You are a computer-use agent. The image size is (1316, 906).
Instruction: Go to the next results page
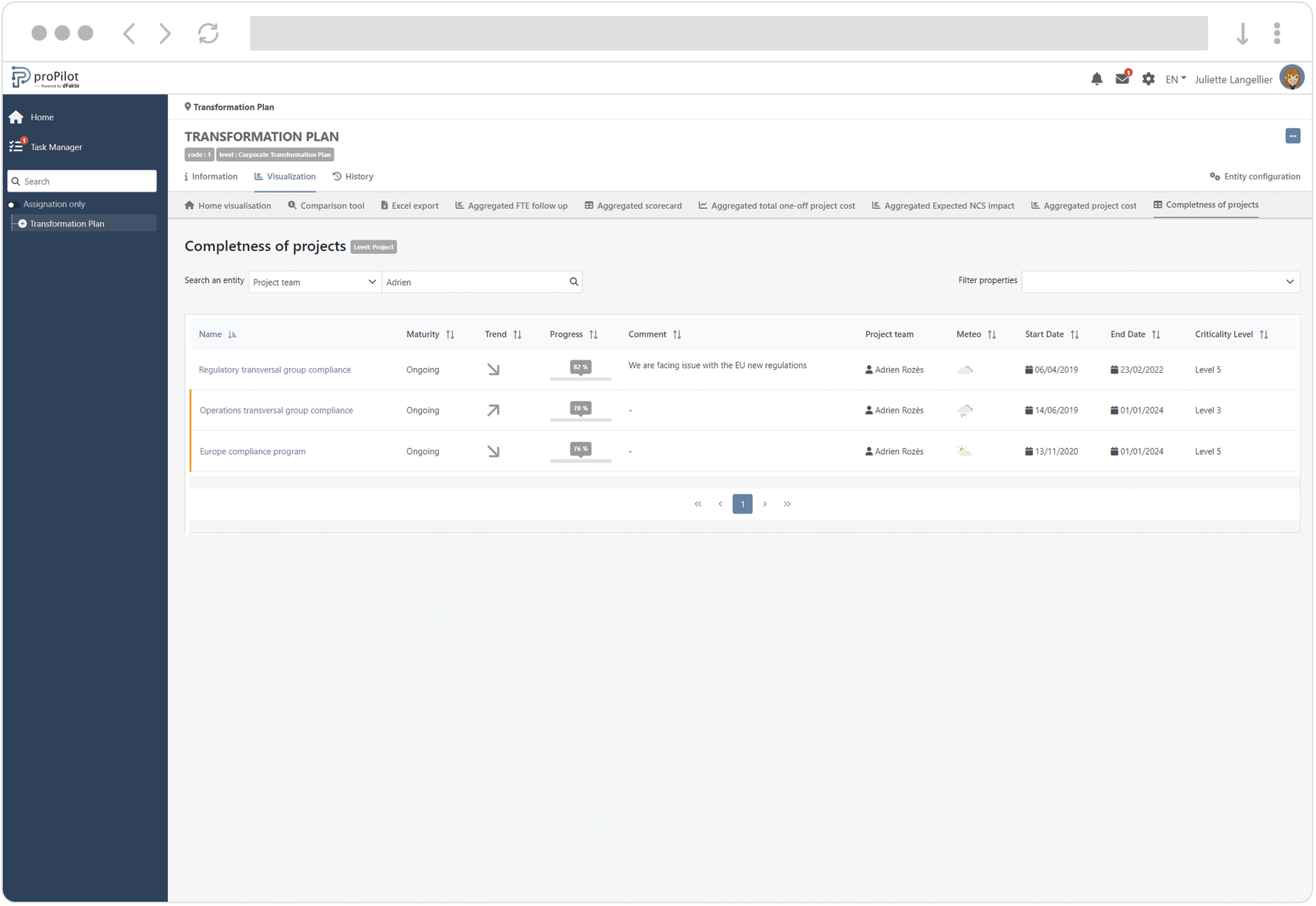coord(765,505)
